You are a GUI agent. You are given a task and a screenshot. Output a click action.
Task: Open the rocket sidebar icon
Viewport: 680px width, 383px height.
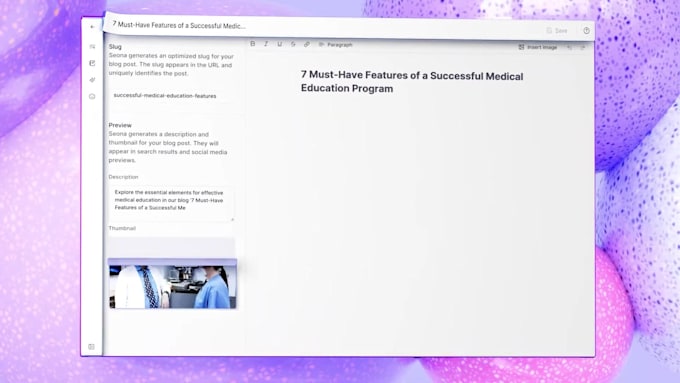point(92,80)
